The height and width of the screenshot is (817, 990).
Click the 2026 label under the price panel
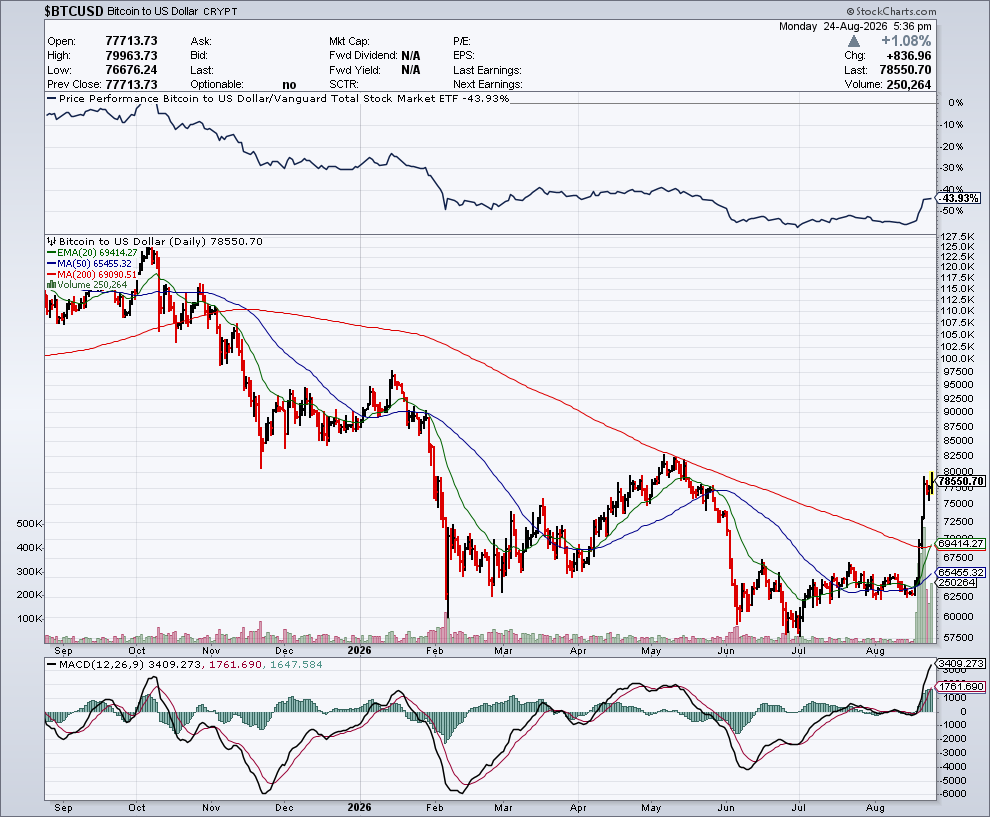coord(360,650)
